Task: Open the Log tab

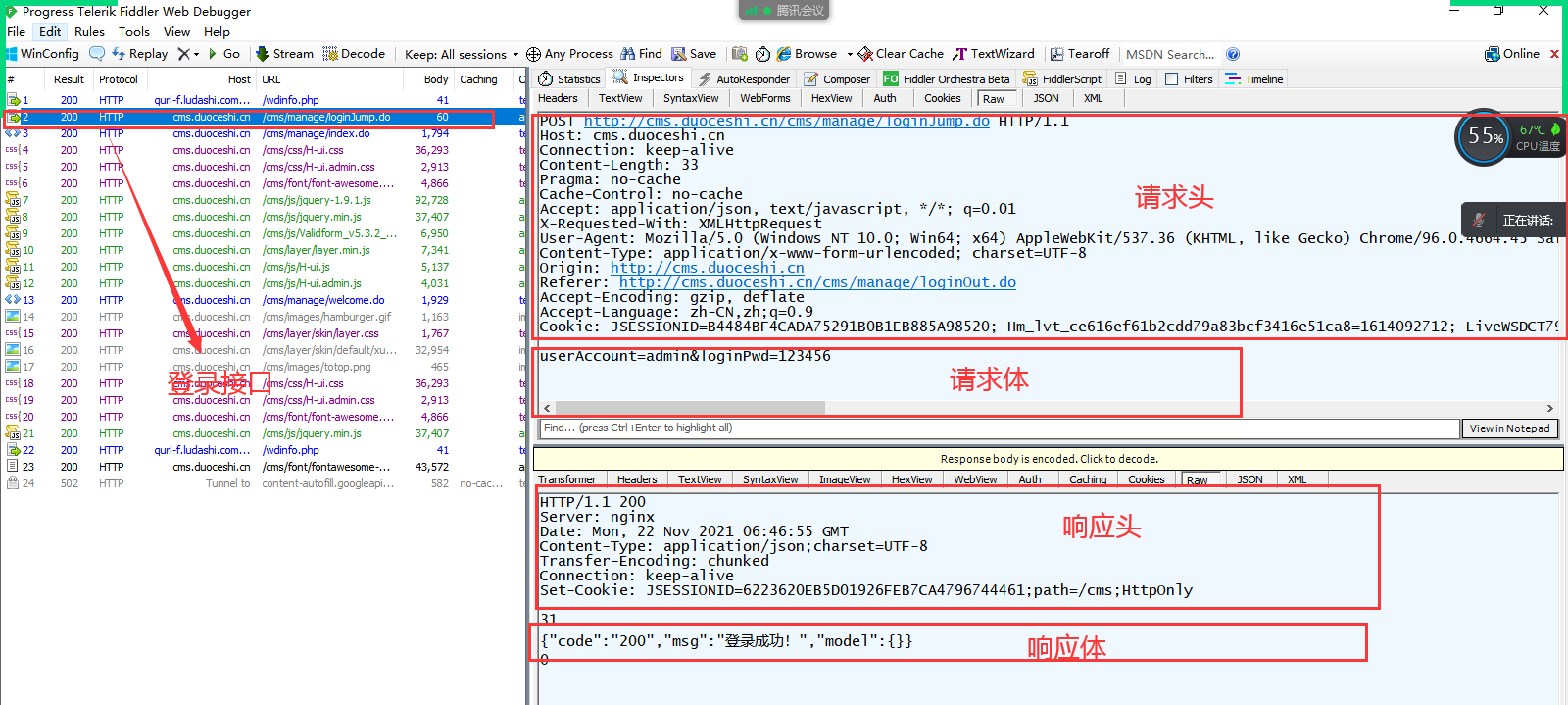Action: click(x=1134, y=79)
